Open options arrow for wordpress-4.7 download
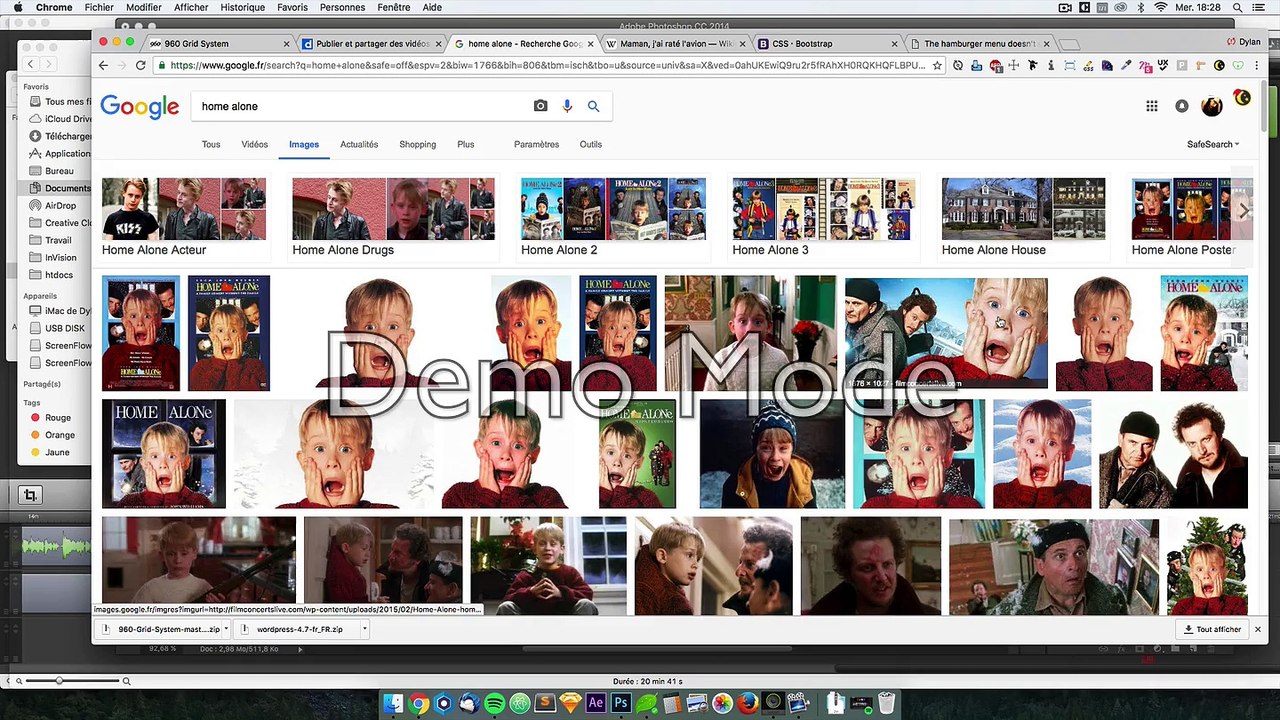 coord(364,629)
